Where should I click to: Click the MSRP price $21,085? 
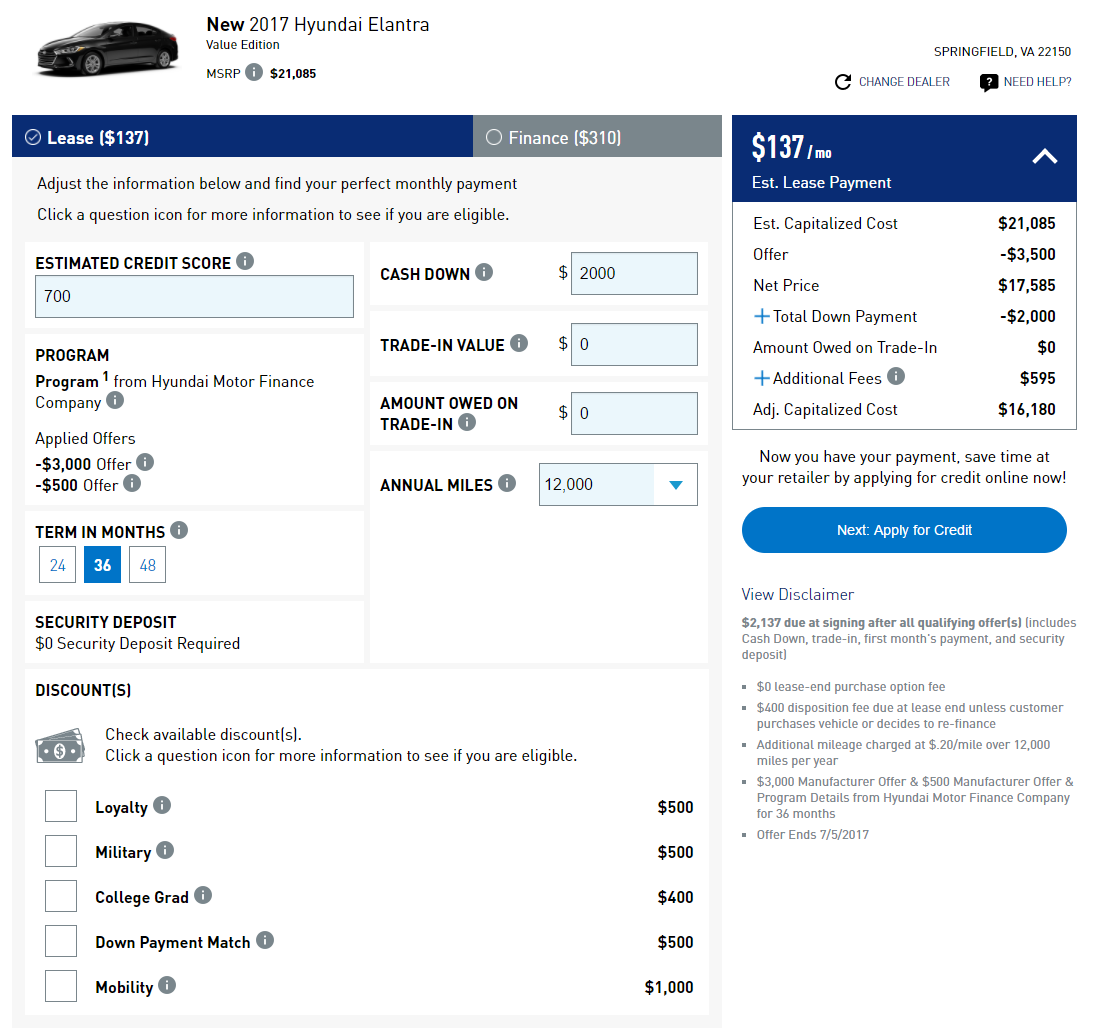coord(293,73)
